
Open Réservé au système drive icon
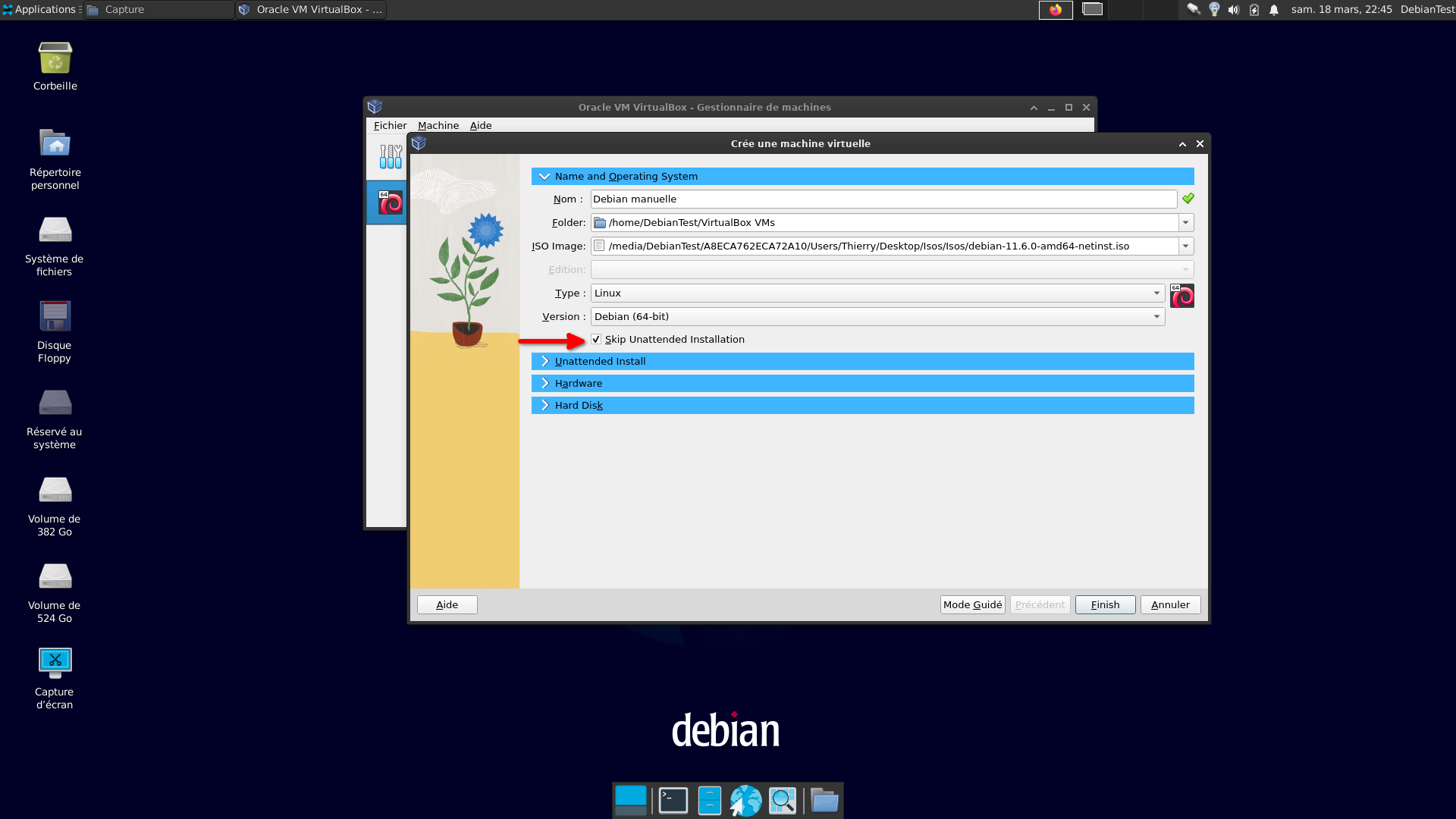pyautogui.click(x=55, y=402)
